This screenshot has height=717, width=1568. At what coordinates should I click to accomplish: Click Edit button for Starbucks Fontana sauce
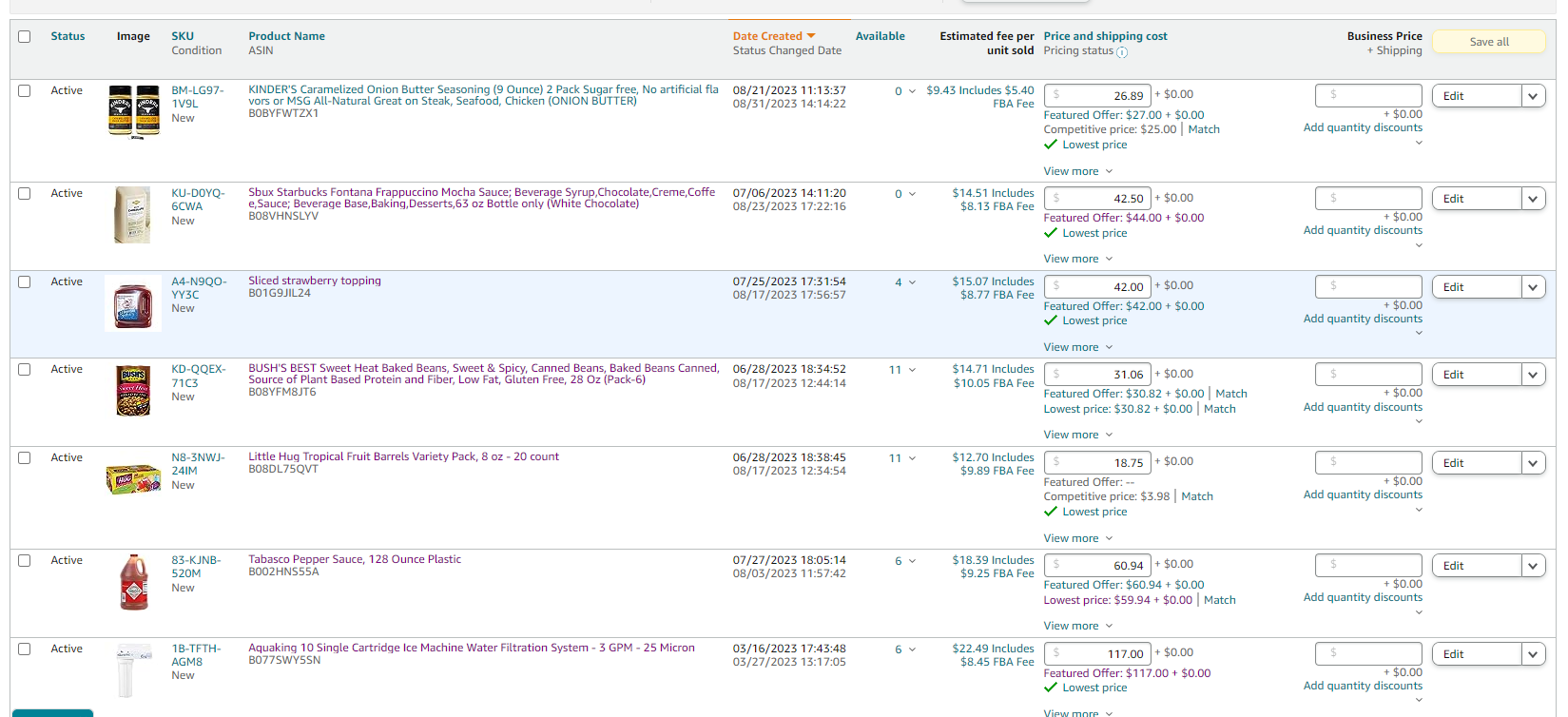click(x=1477, y=199)
